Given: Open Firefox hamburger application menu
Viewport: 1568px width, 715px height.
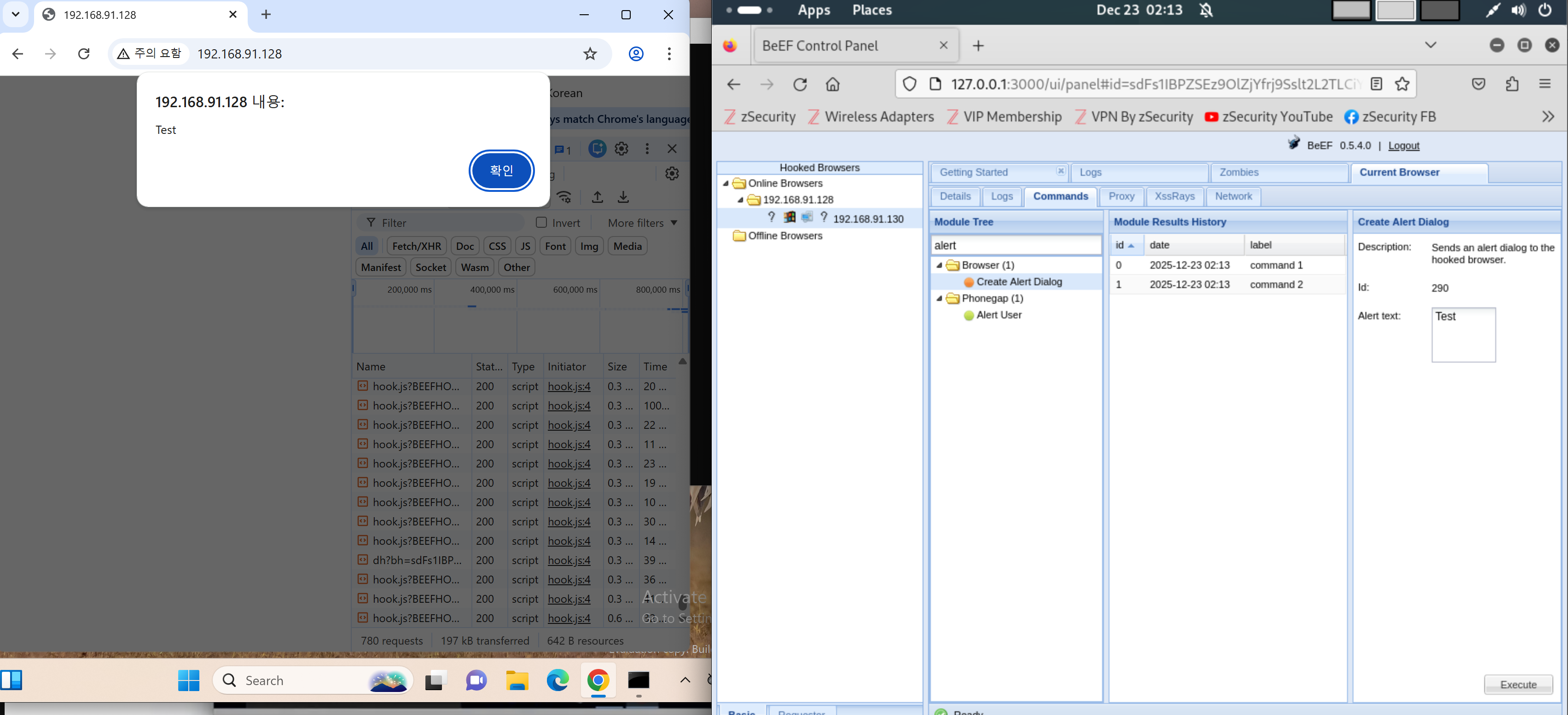Looking at the screenshot, I should (1544, 84).
